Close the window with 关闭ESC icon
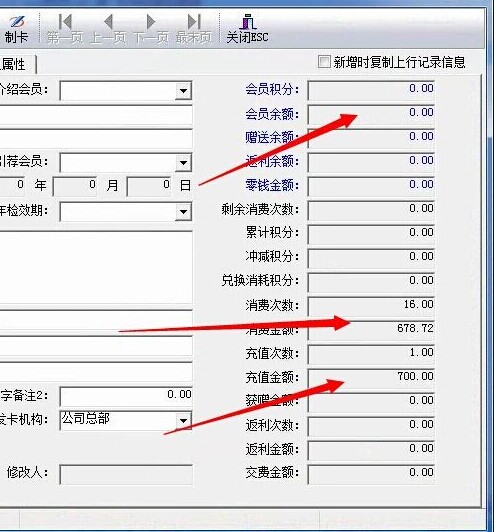This screenshot has height=532, width=494. tap(247, 29)
